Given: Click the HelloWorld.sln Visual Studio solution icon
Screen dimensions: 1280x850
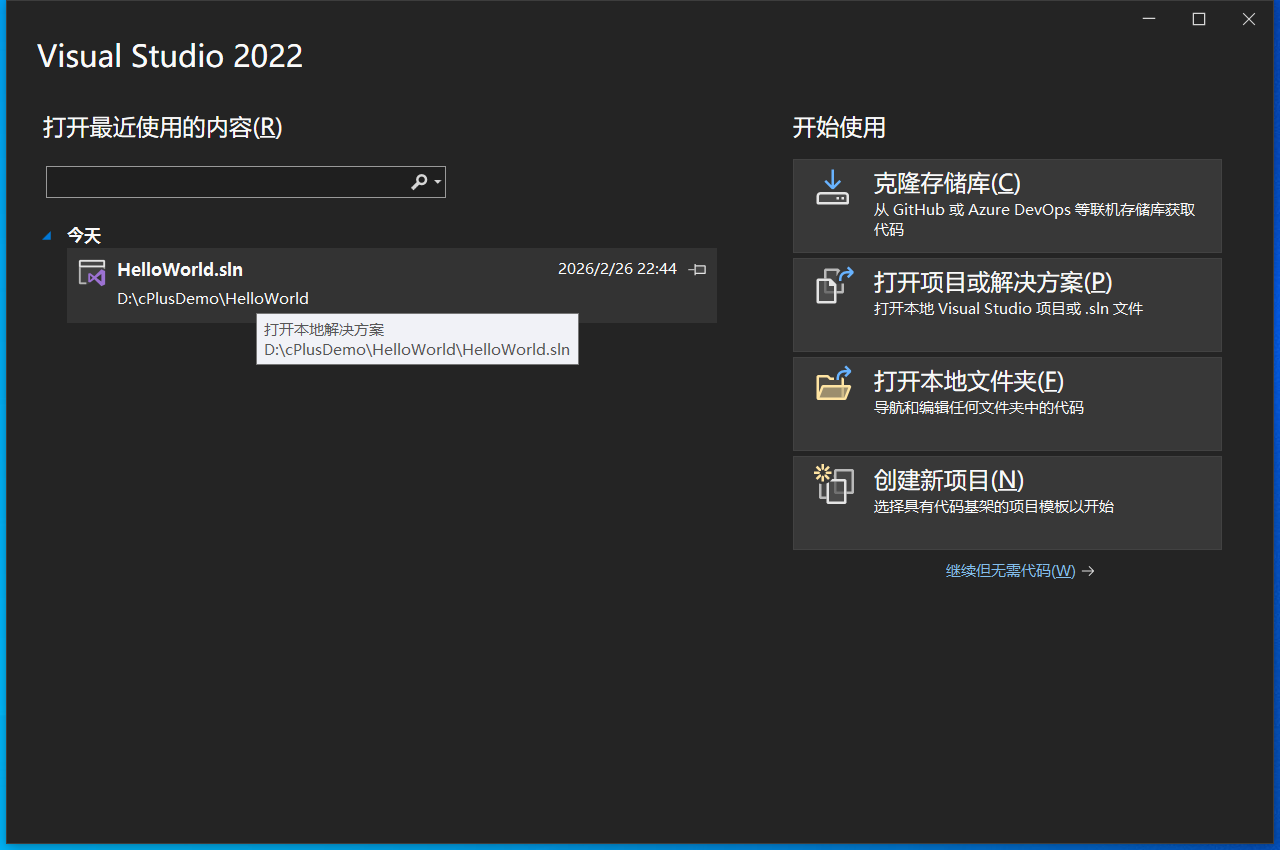Looking at the screenshot, I should pyautogui.click(x=92, y=273).
